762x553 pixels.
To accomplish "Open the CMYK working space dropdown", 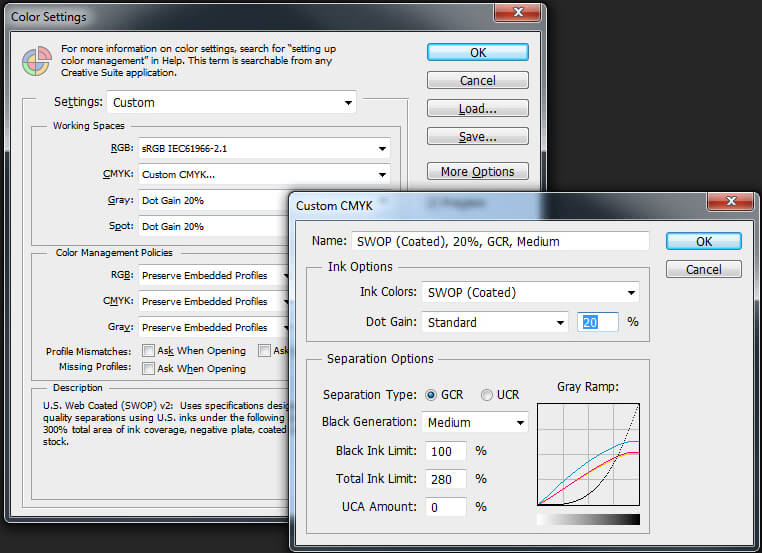I will click(x=263, y=175).
